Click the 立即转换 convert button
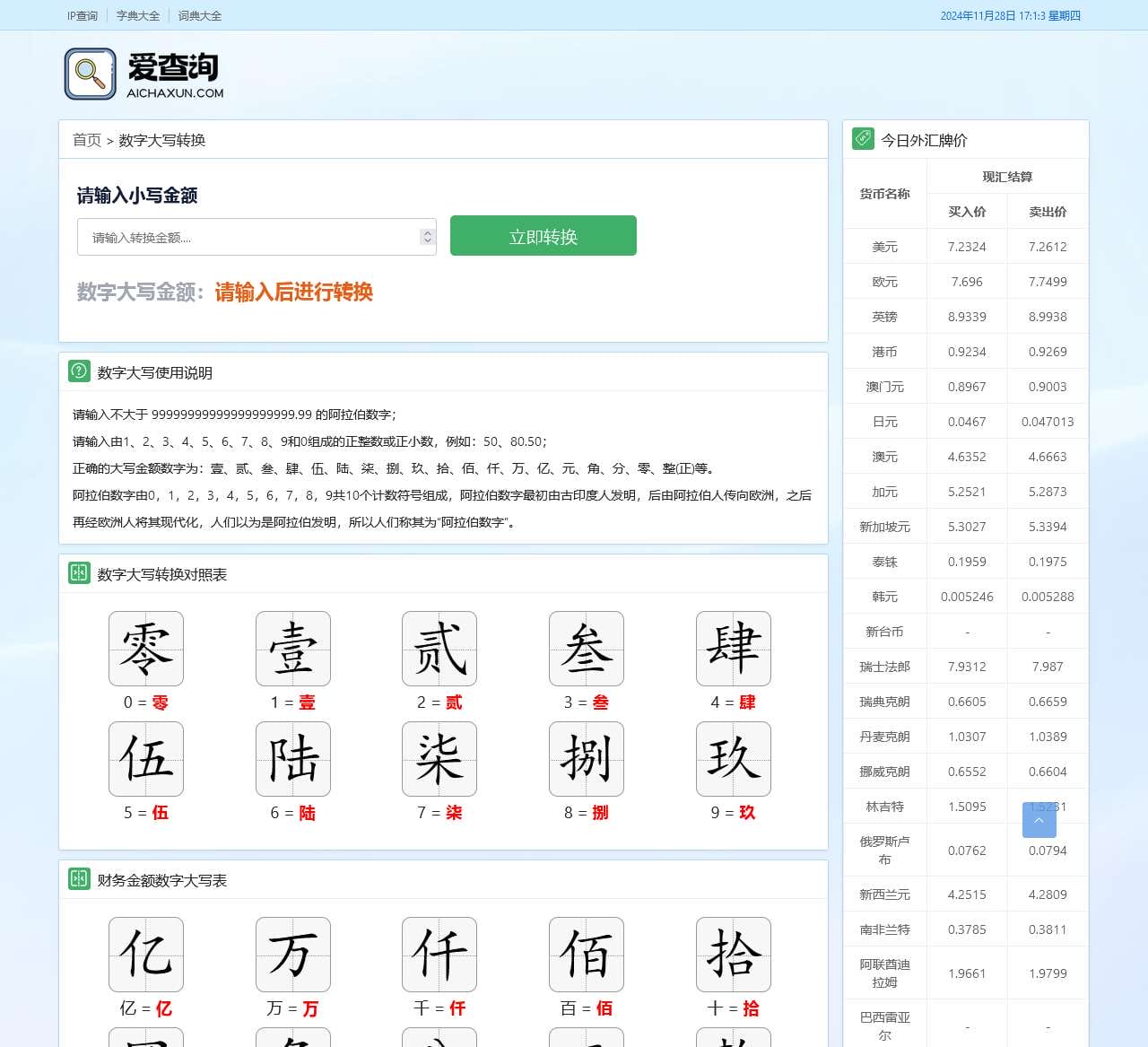 point(544,235)
